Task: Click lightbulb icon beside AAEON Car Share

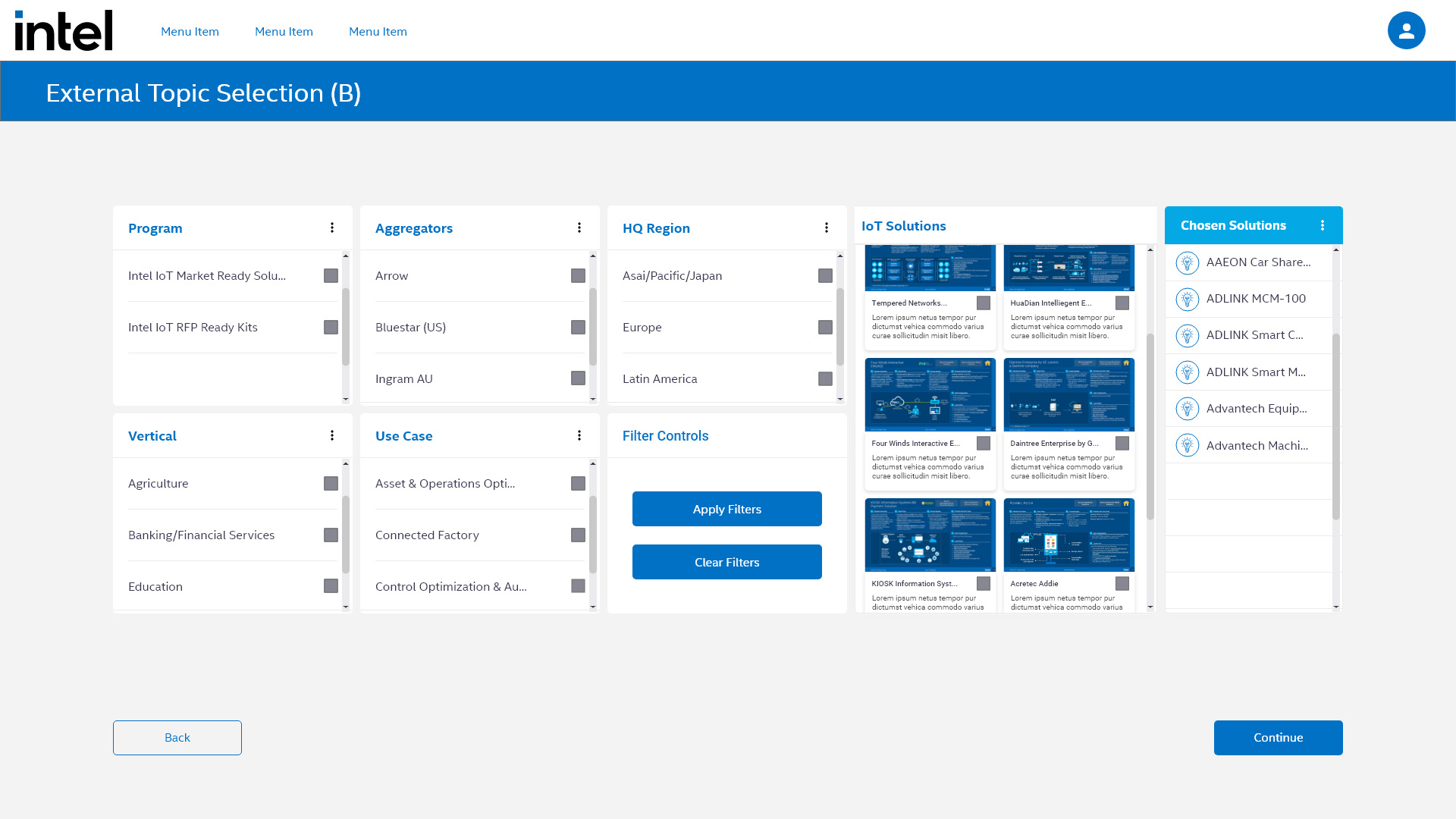Action: click(x=1187, y=262)
